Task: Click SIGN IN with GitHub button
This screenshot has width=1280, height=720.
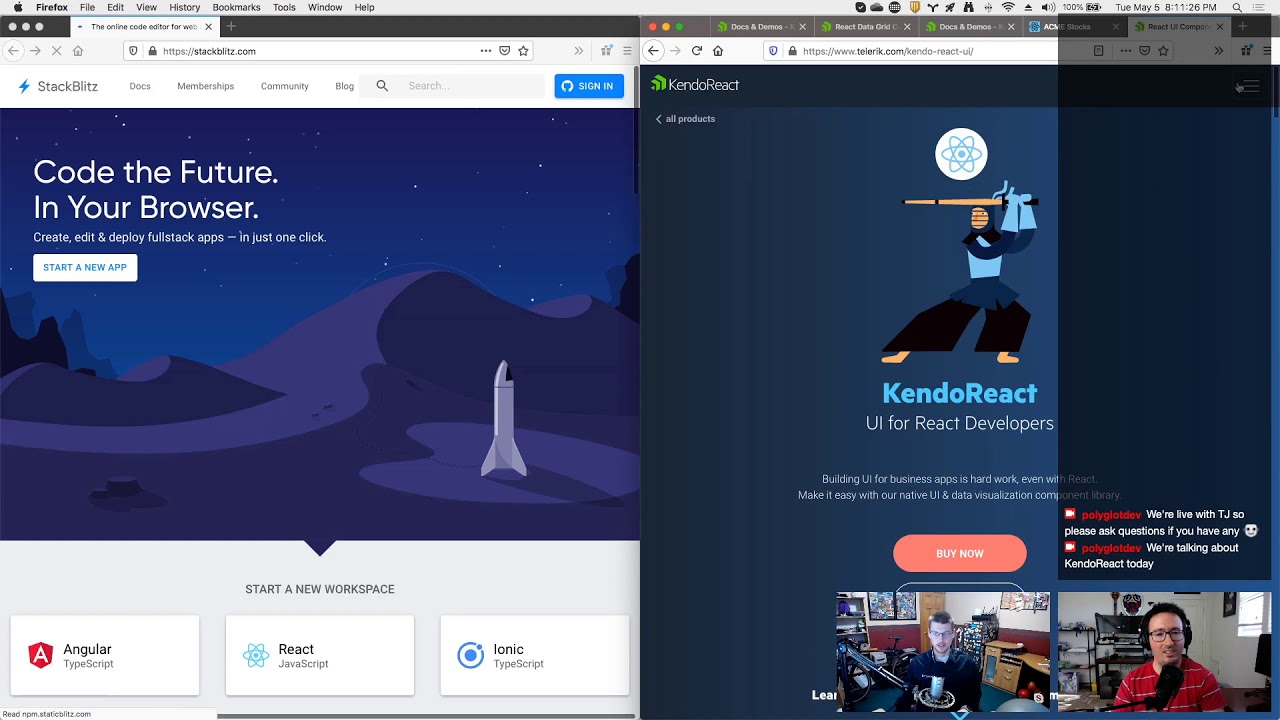Action: pyautogui.click(x=589, y=86)
